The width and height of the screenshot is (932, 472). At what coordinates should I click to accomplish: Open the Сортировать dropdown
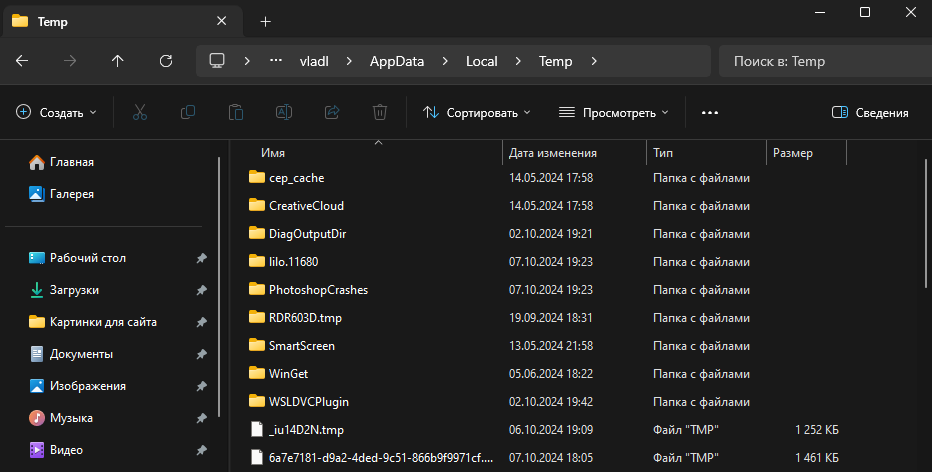click(x=477, y=112)
